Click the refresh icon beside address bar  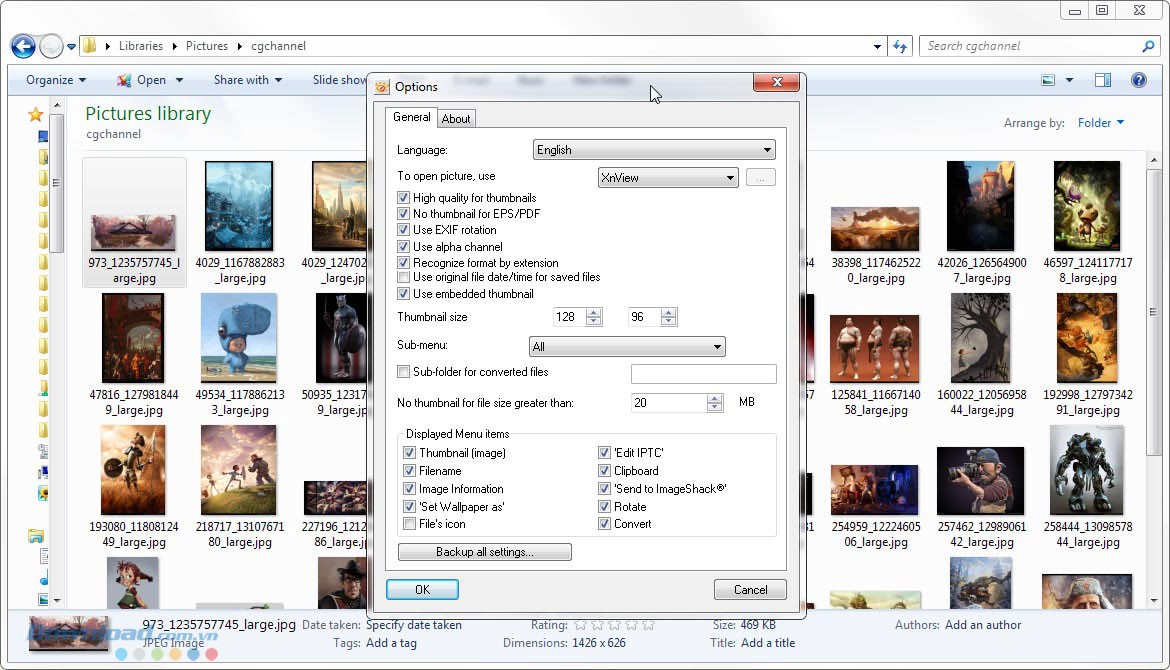900,46
